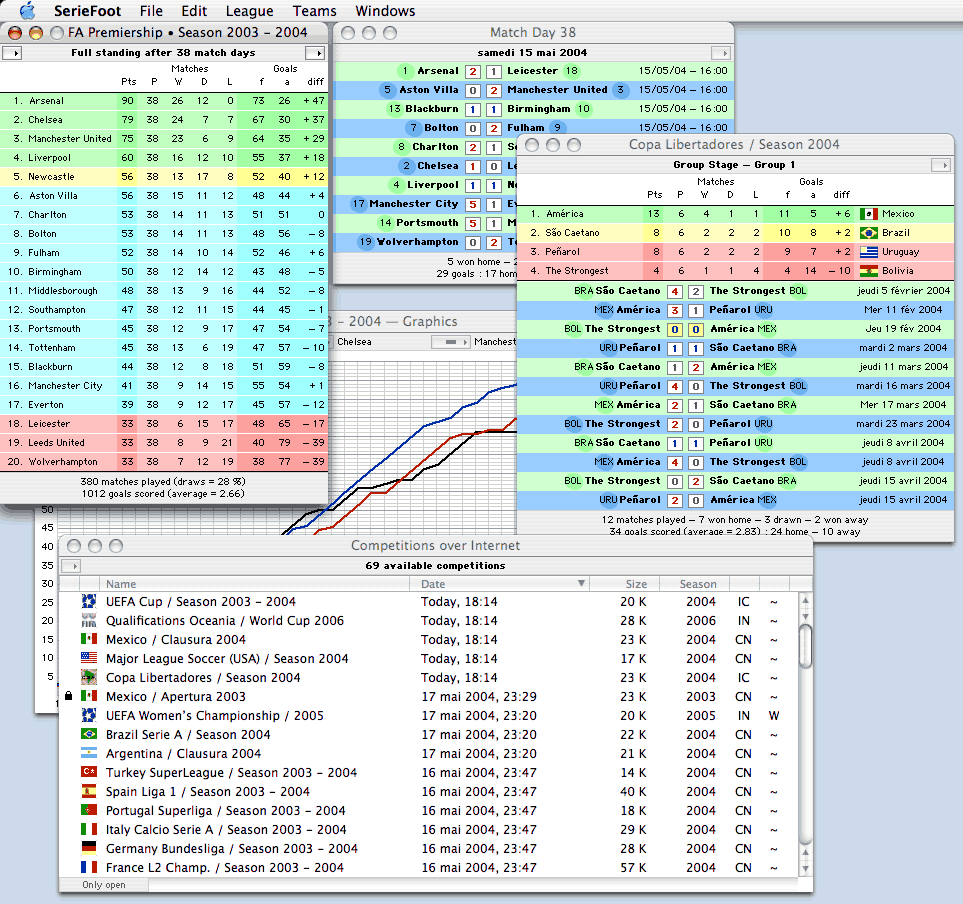Click the Mexico flag in Copa Libertadores standings
The height and width of the screenshot is (904, 963).
click(868, 214)
